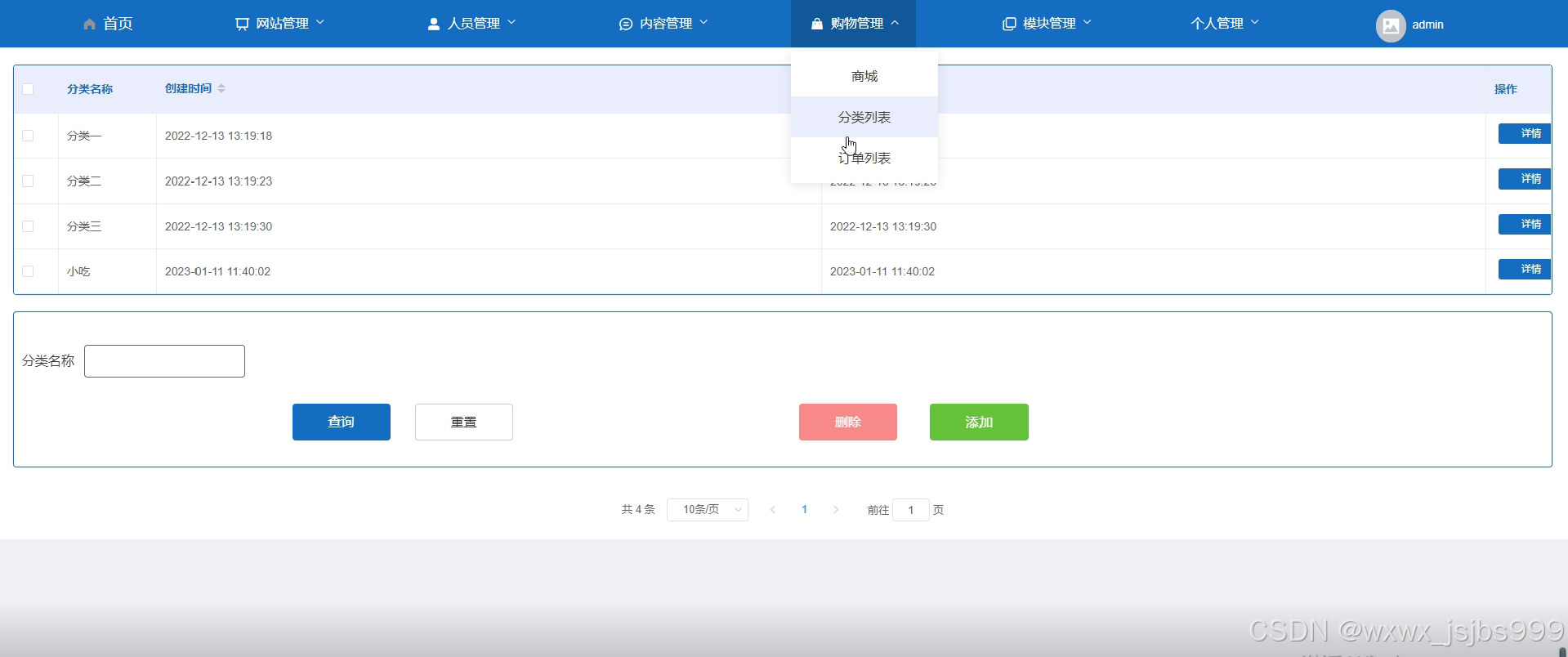Click the 小吃 category name cell
Screen dimensions: 1568x657
pos(78,271)
